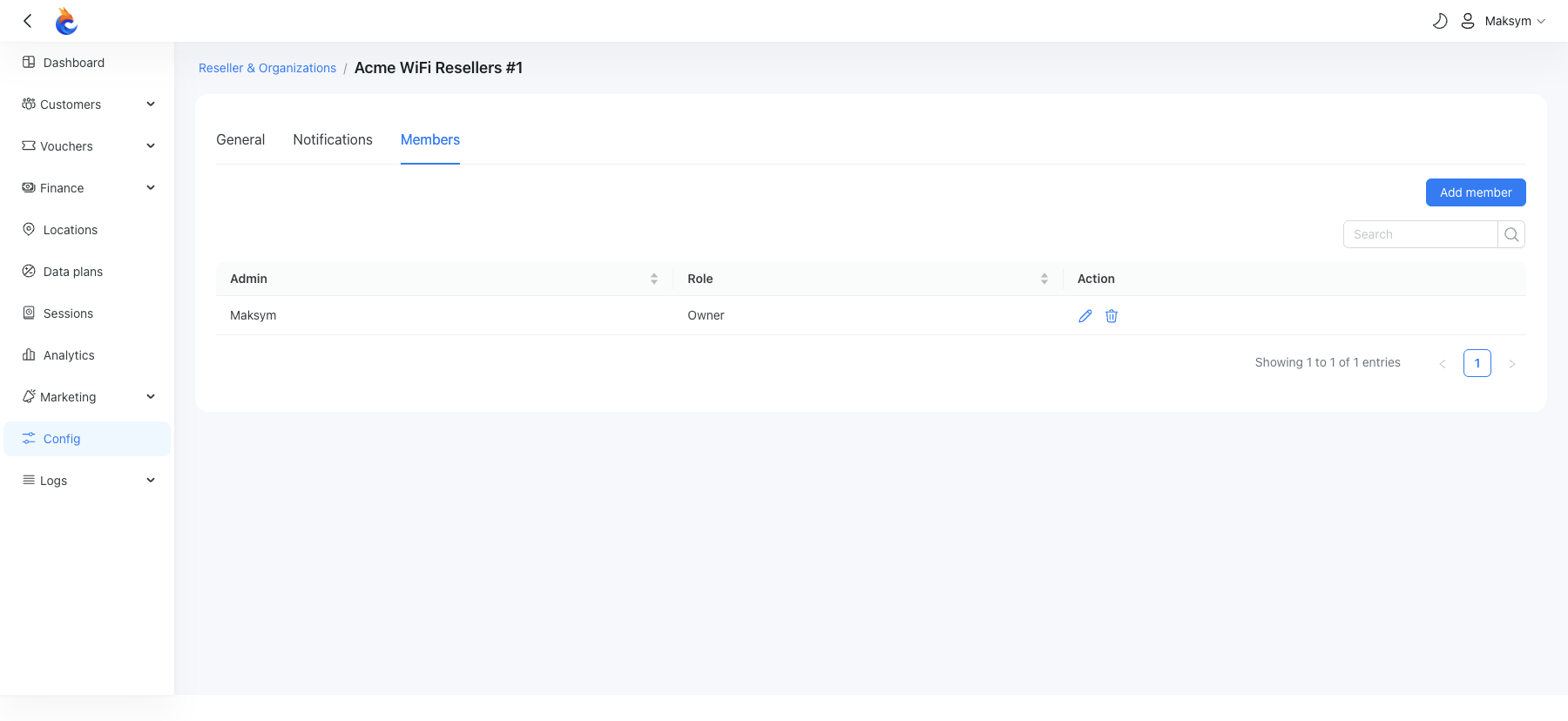This screenshot has width=1568, height=721.
Task: Go to next page arrow
Action: point(1512,363)
